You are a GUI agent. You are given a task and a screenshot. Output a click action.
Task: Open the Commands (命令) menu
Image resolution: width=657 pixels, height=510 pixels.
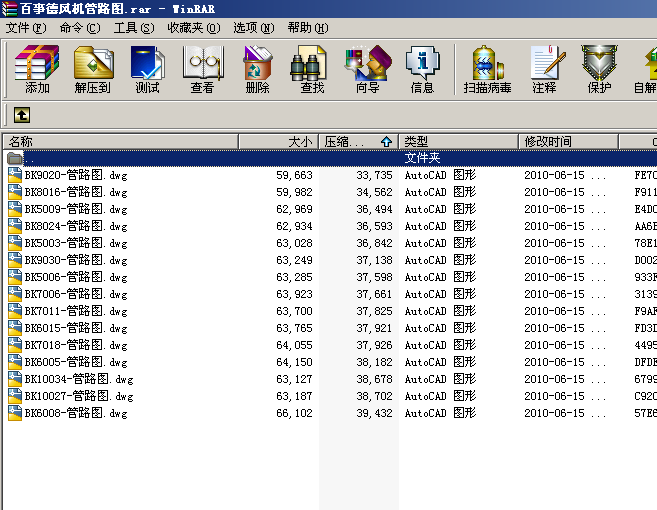coord(80,28)
